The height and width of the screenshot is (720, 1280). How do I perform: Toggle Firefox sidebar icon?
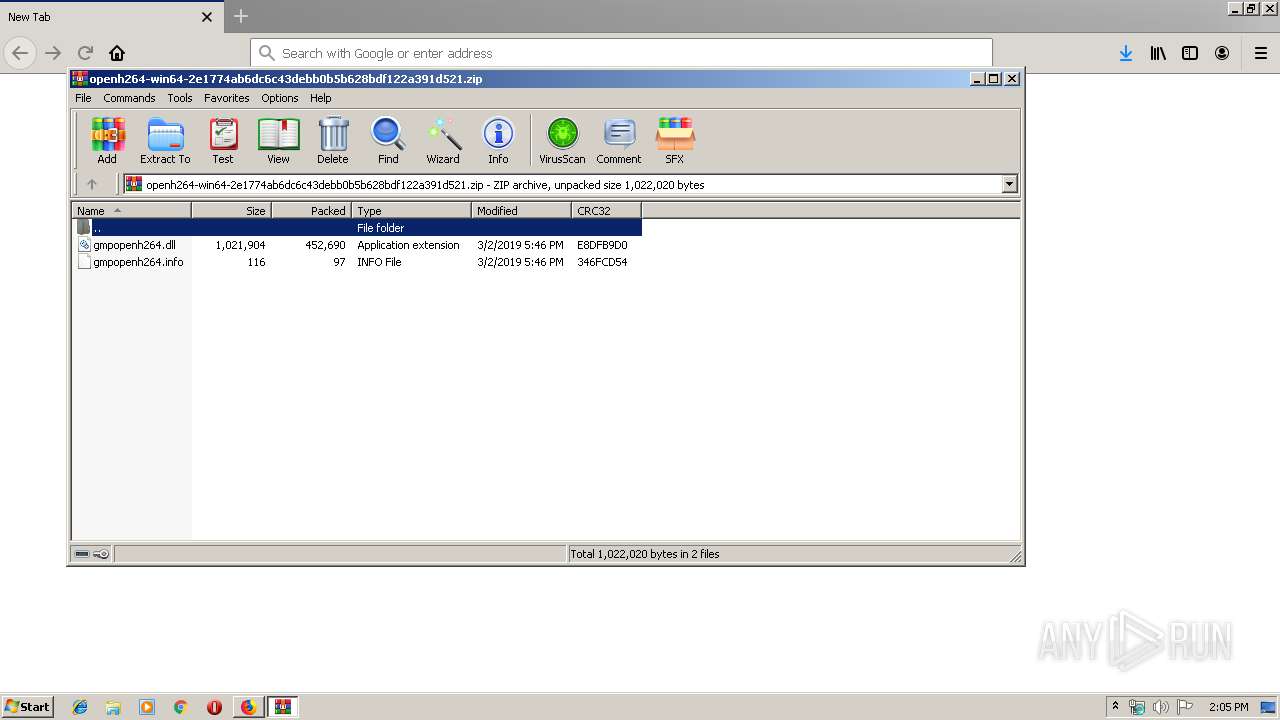[x=1190, y=53]
